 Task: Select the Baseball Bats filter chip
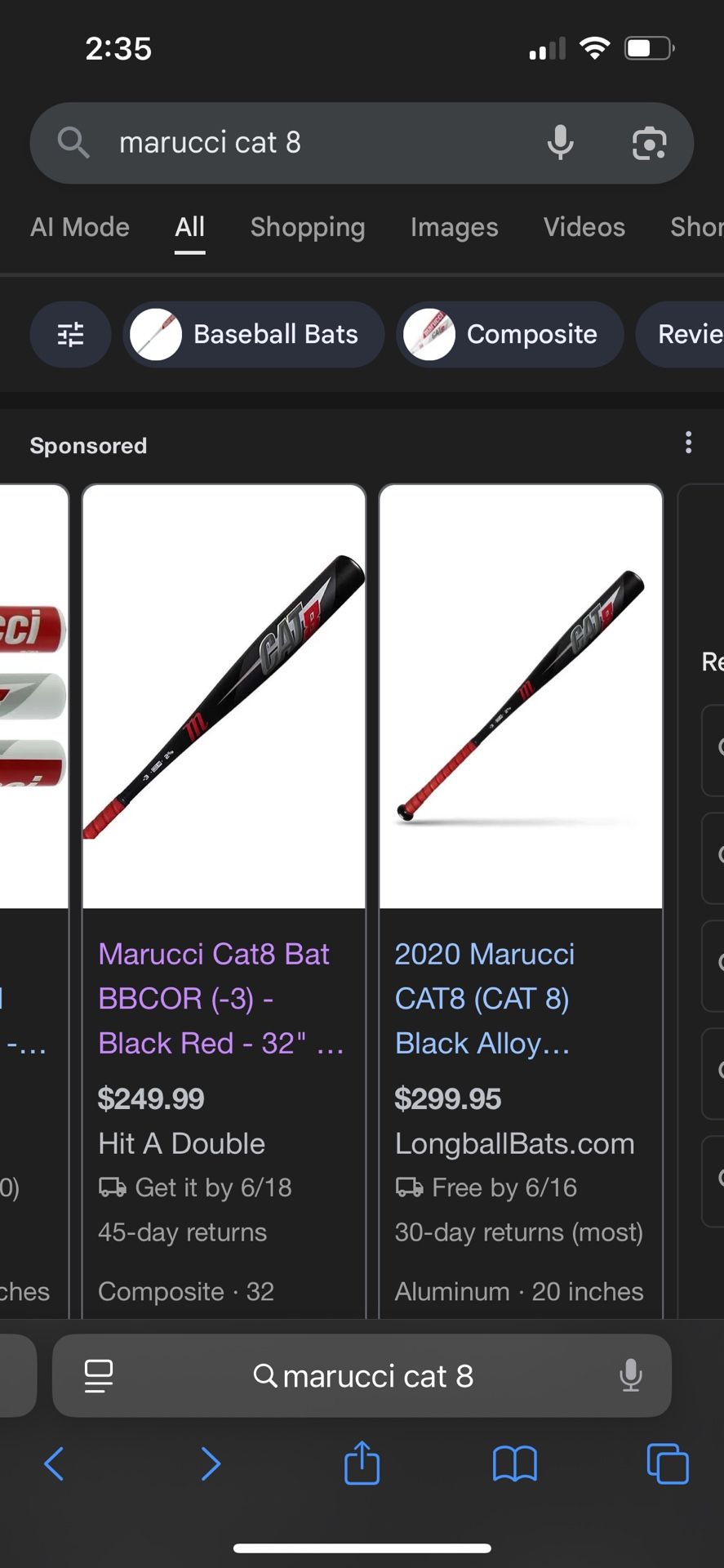coord(254,335)
